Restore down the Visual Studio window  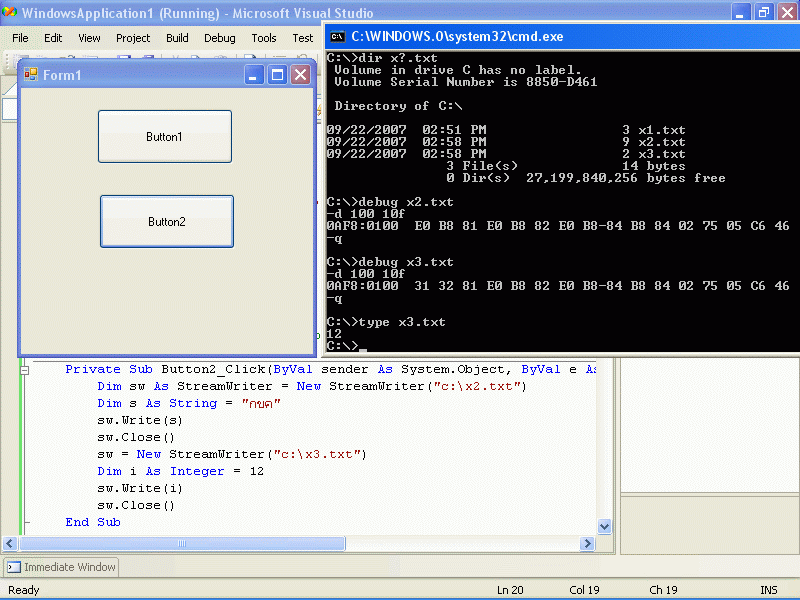point(763,13)
